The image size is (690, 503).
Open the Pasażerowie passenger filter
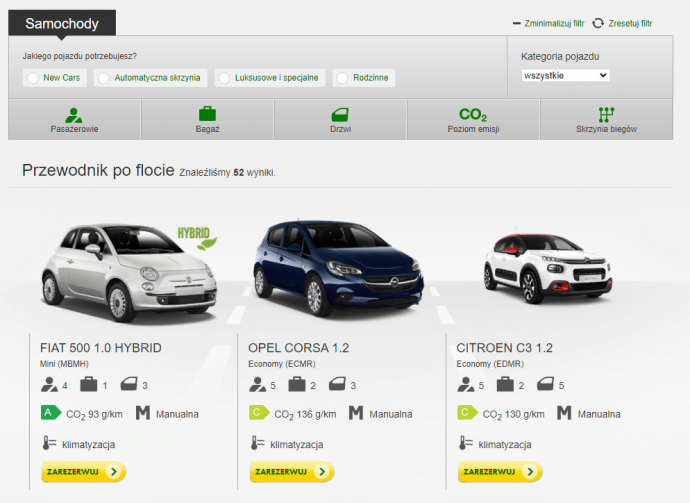[x=74, y=119]
